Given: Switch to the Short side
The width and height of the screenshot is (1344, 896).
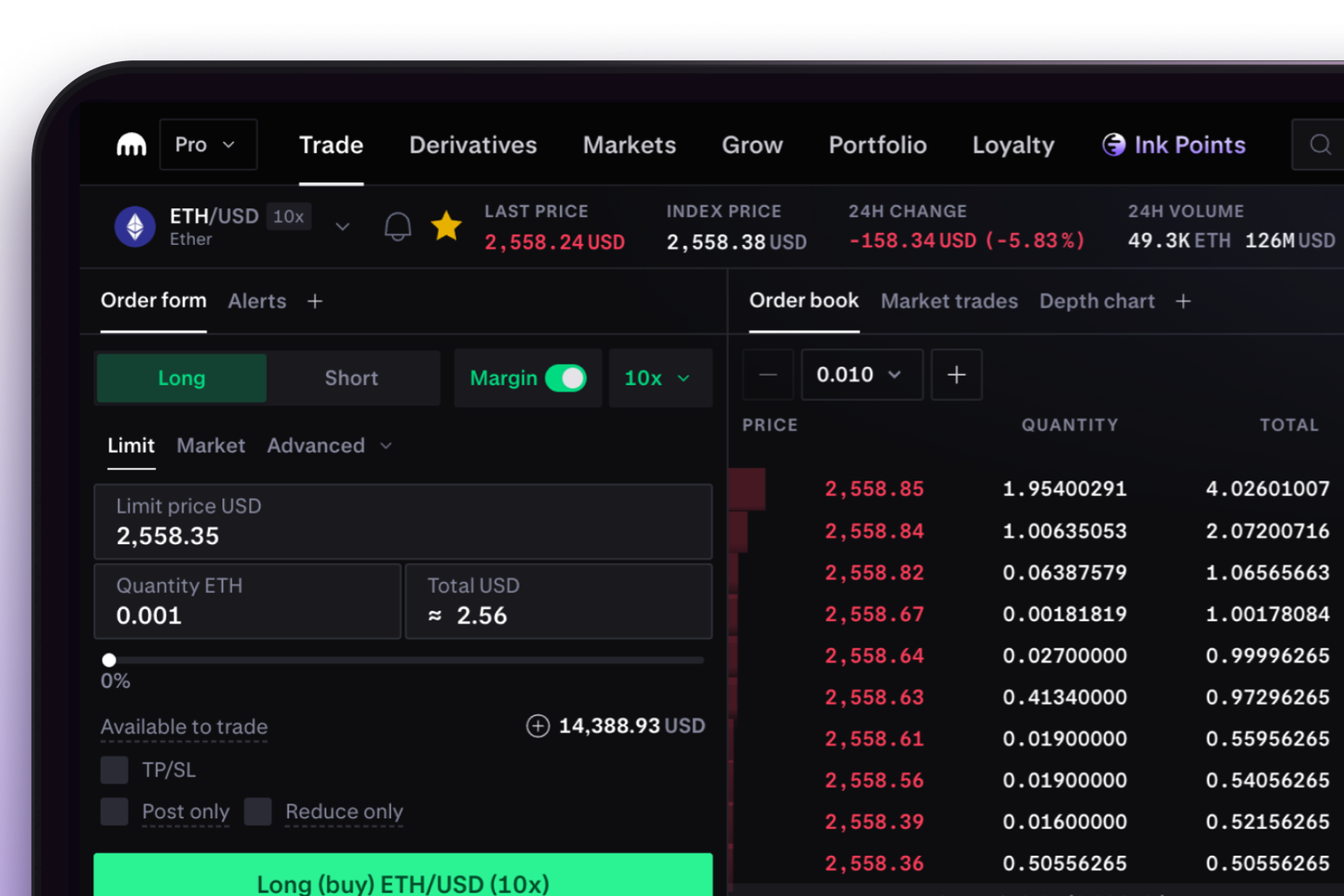Looking at the screenshot, I should (x=351, y=378).
